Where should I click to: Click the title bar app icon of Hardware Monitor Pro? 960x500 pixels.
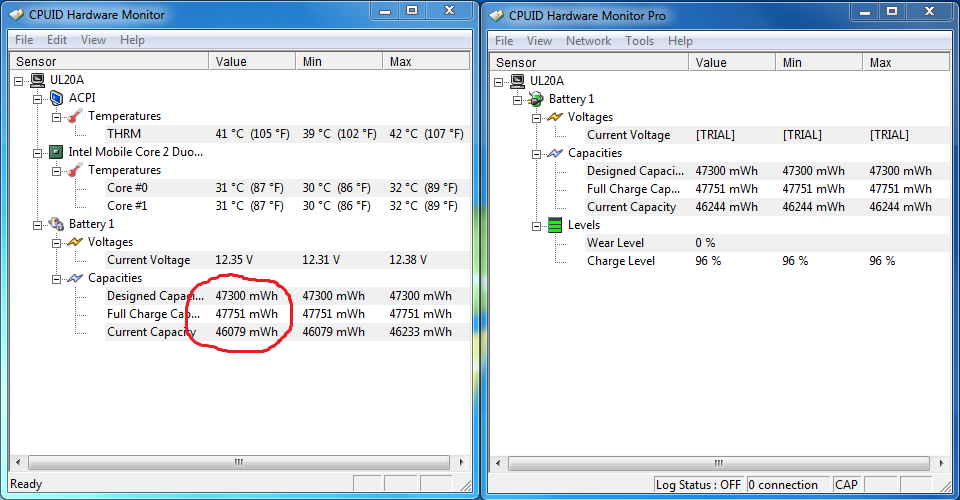[497, 16]
